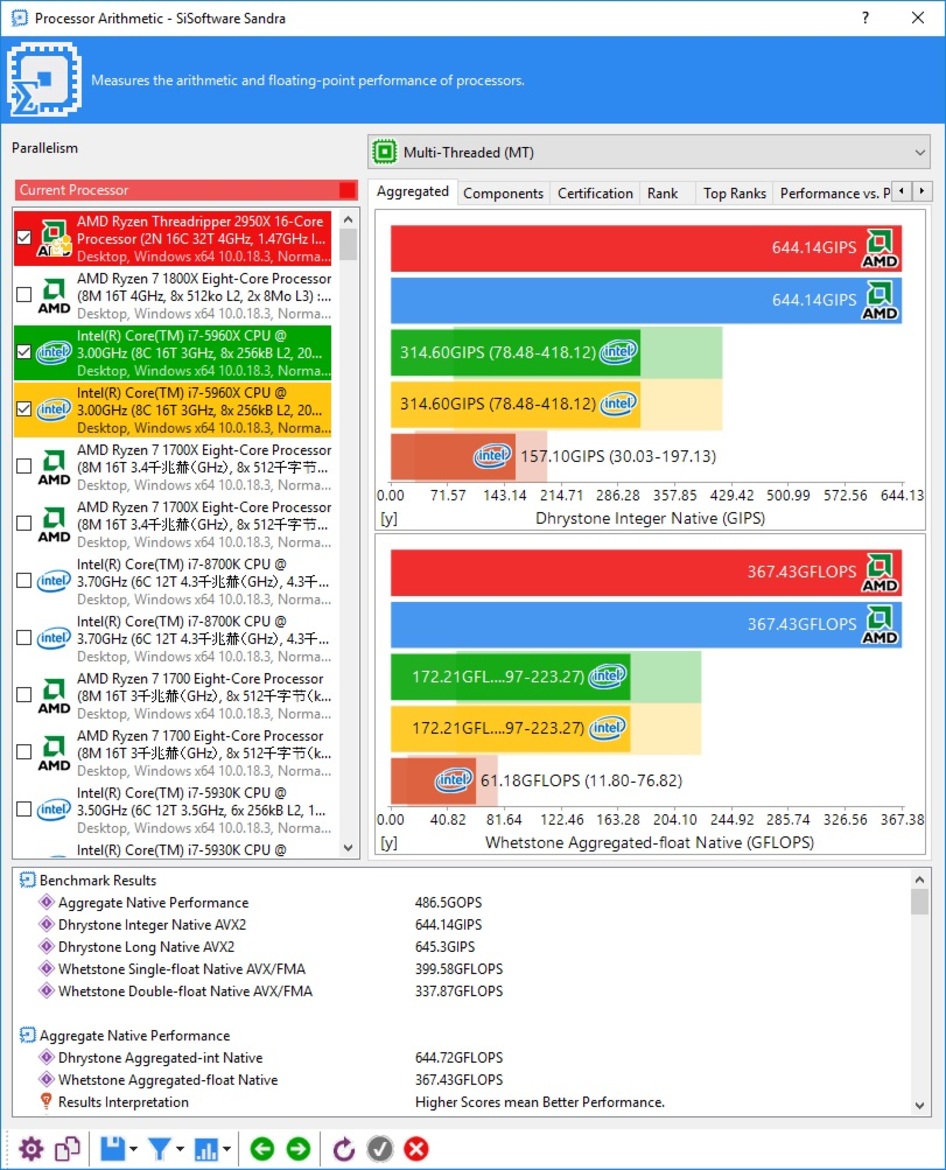
Task: Go forward with the green right arrow
Action: pyautogui.click(x=298, y=1149)
